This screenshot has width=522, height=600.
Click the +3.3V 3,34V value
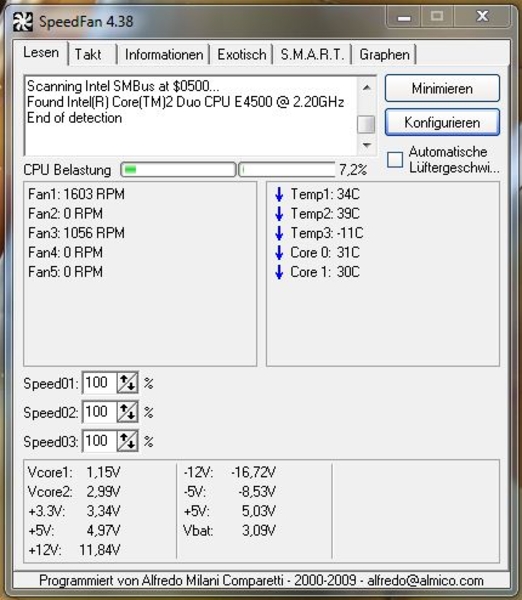(x=103, y=511)
